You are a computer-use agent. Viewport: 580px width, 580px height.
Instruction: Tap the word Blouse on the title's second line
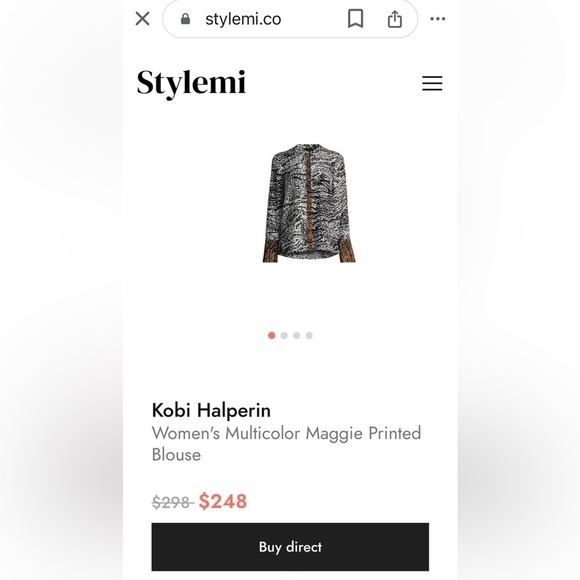tap(176, 455)
